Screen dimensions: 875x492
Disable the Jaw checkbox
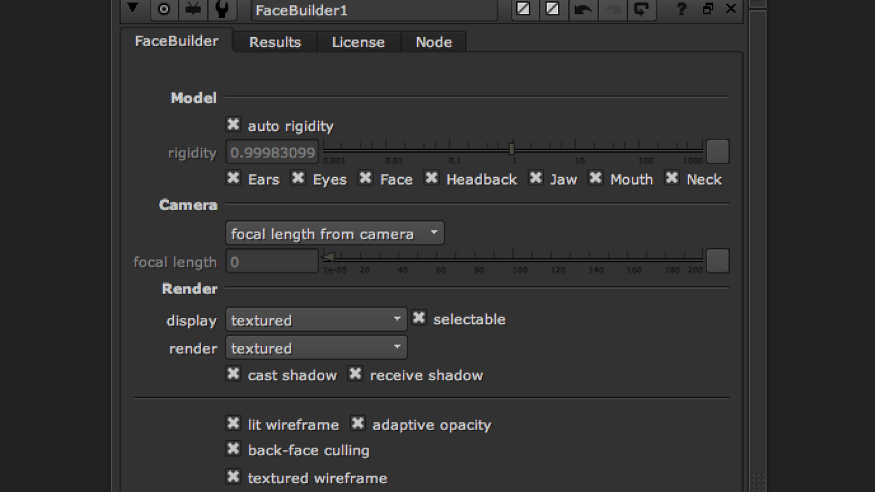pos(536,178)
